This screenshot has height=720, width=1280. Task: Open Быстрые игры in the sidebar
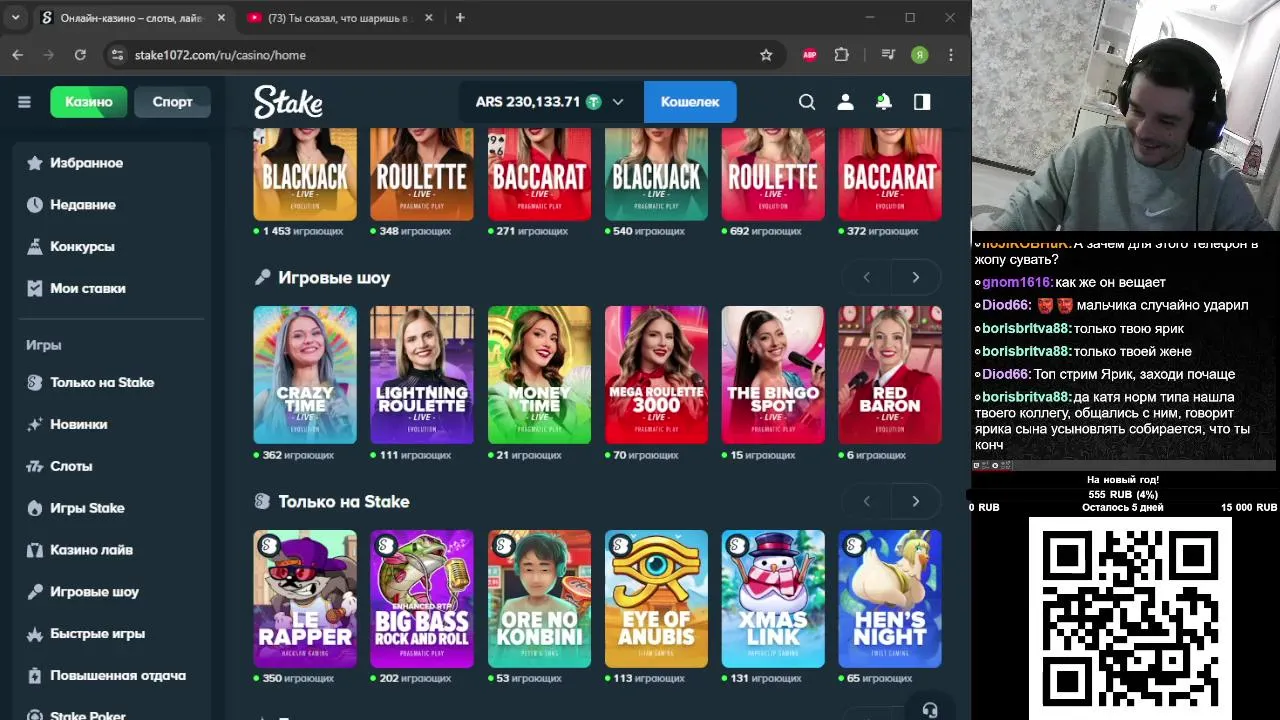(112, 634)
